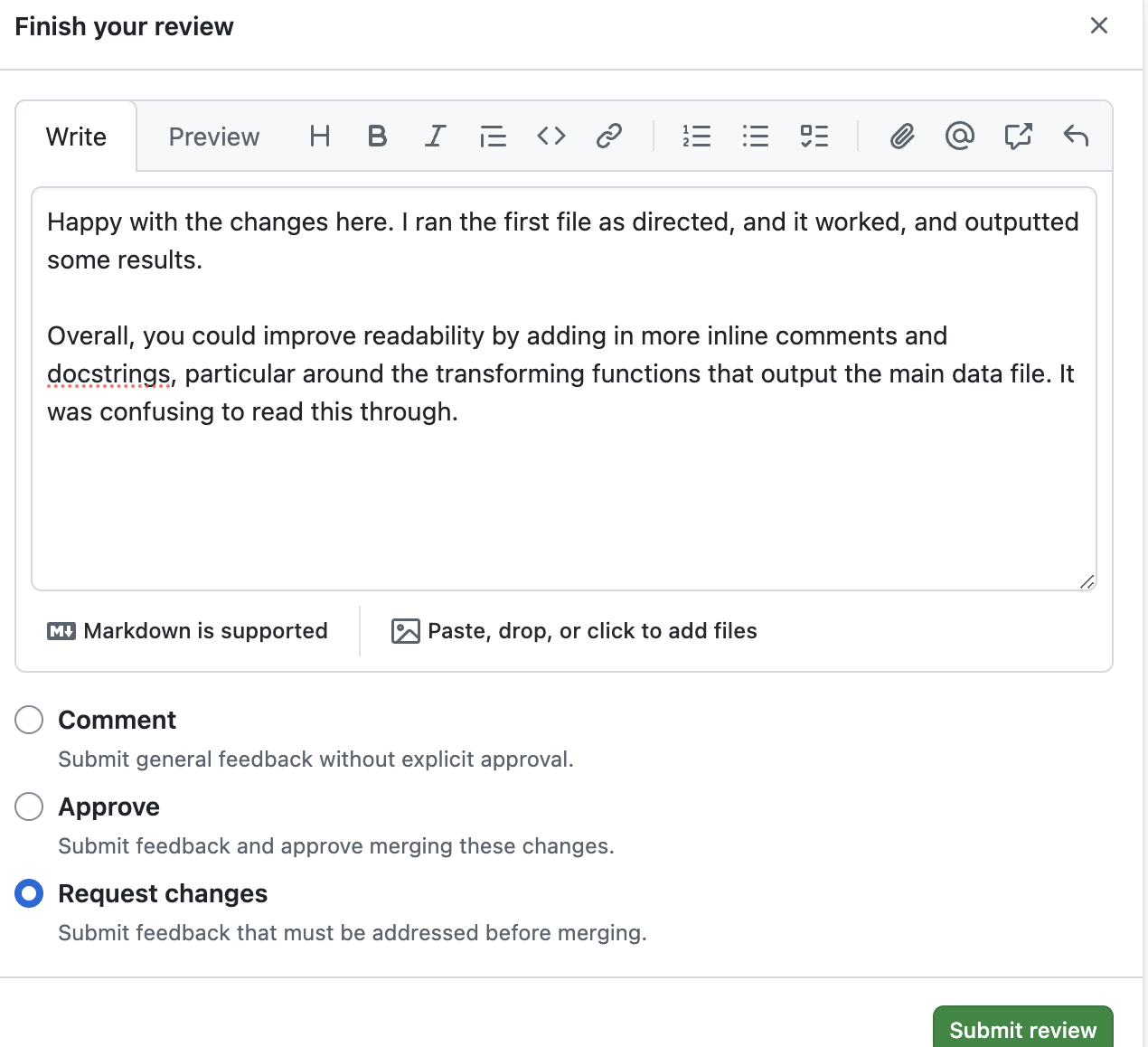Insert a blockquote
1148x1047 pixels.
coord(493,137)
